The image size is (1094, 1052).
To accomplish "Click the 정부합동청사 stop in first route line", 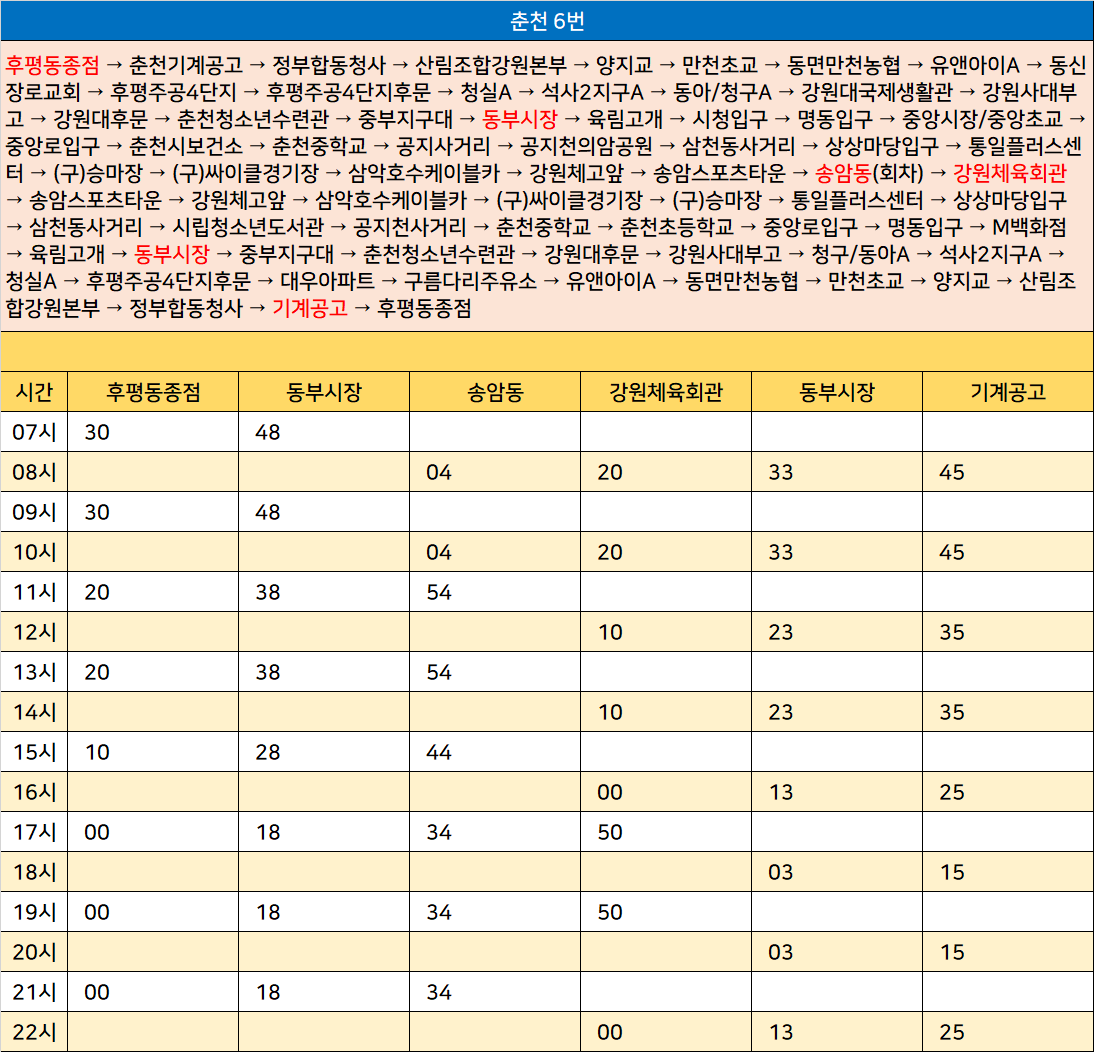I will click(x=329, y=65).
